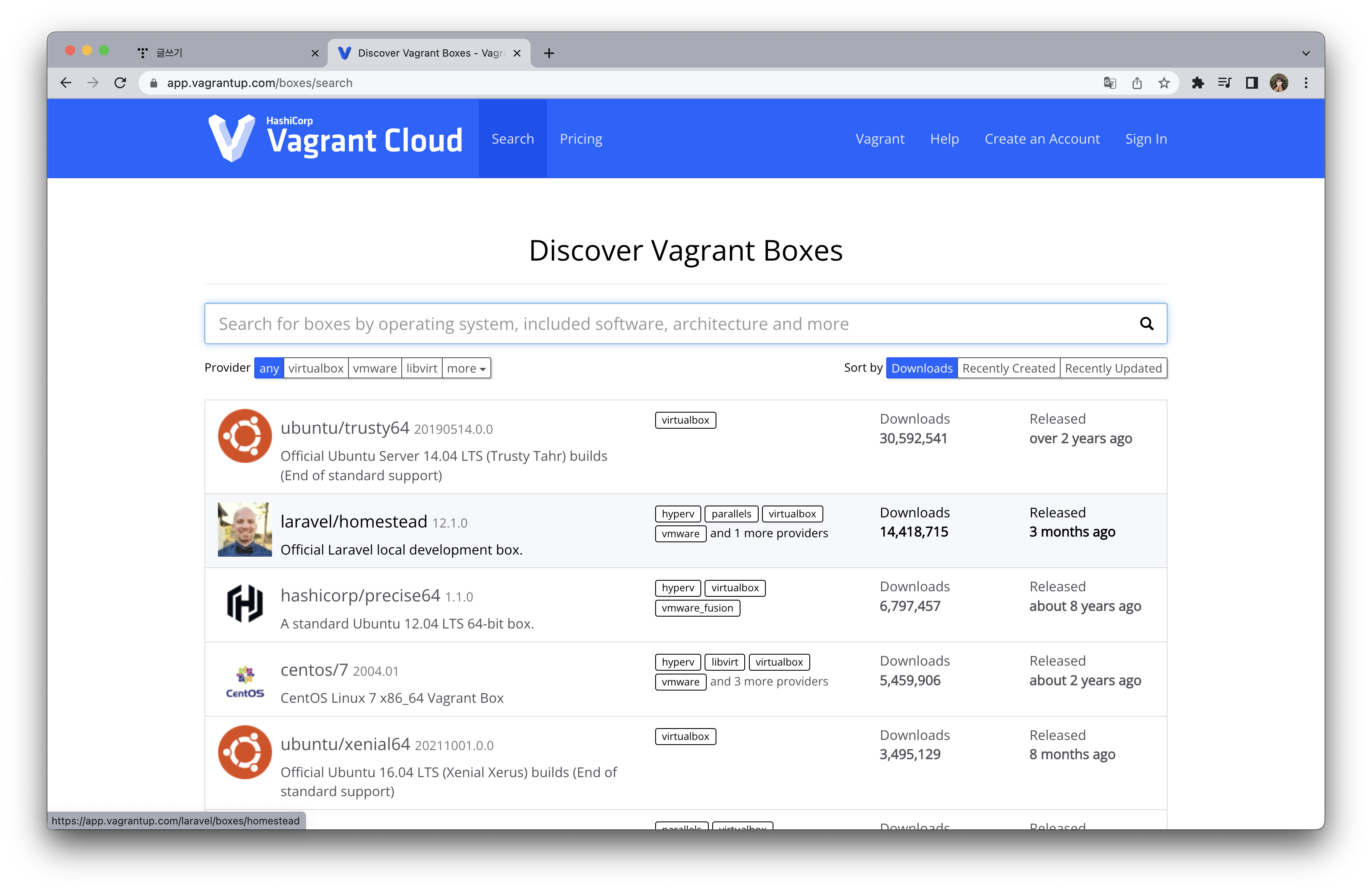Click the share page icon
The width and height of the screenshot is (1372, 892).
click(1137, 83)
